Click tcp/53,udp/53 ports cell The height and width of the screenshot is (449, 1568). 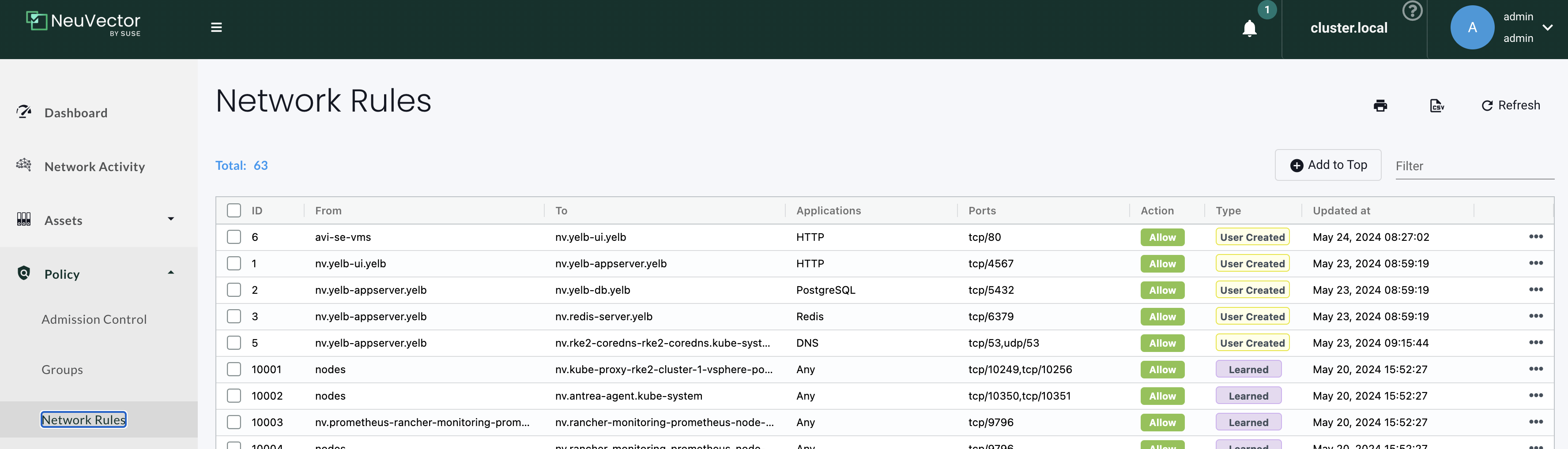coord(1003,343)
